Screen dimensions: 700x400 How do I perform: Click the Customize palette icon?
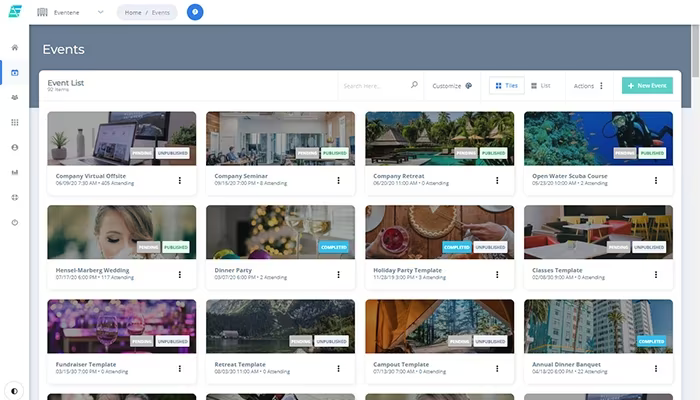coord(469,85)
